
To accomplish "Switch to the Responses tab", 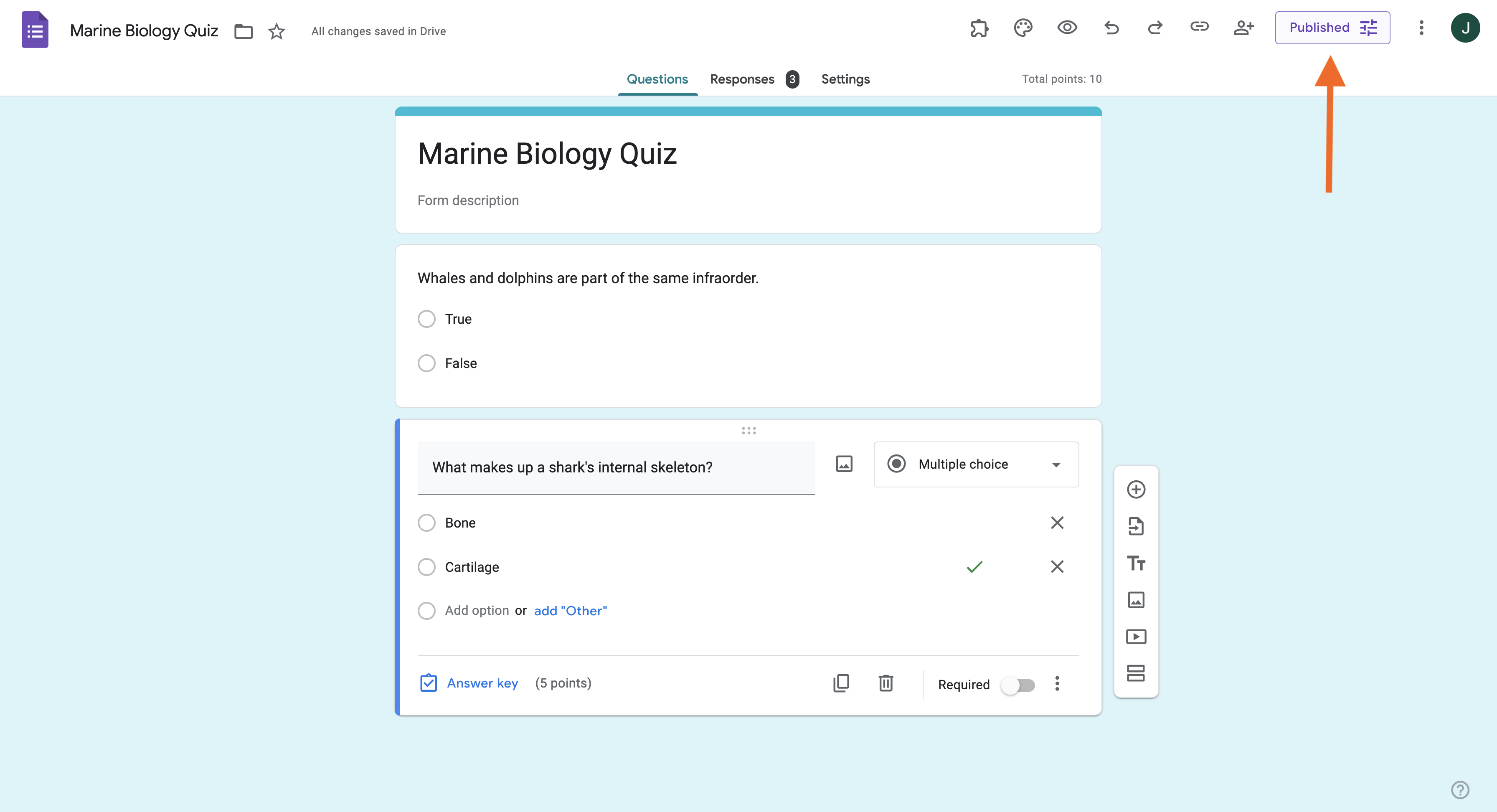I will (742, 79).
